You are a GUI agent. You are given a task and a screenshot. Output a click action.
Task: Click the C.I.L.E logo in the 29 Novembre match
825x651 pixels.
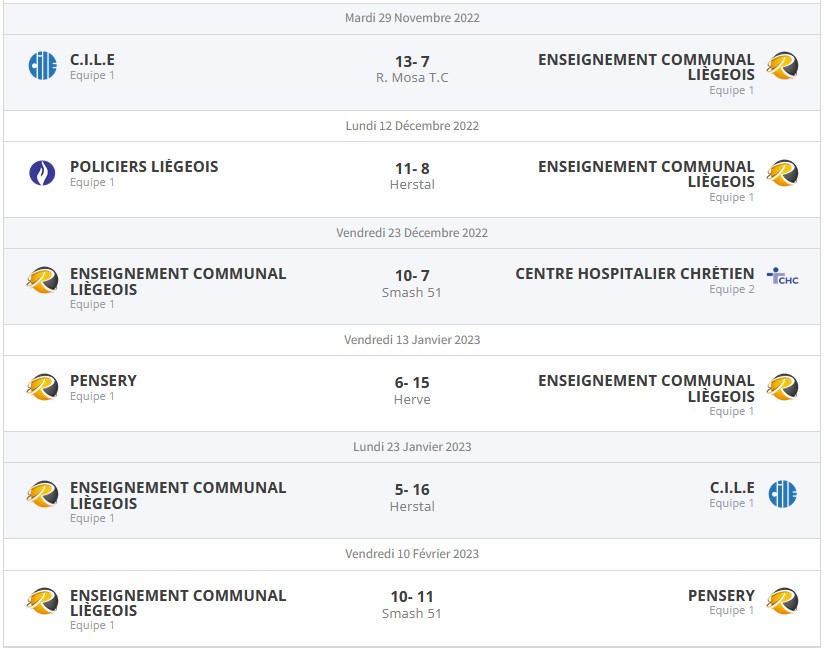(43, 66)
